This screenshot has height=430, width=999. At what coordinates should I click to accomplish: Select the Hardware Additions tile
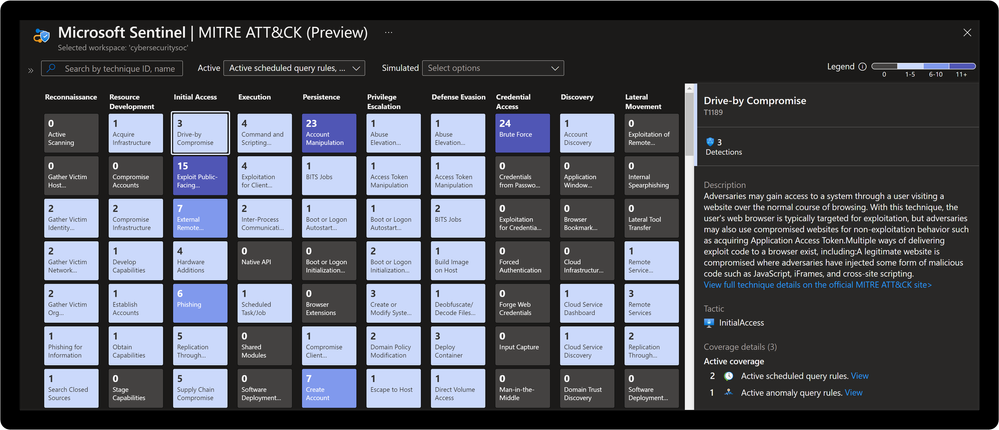click(x=200, y=260)
